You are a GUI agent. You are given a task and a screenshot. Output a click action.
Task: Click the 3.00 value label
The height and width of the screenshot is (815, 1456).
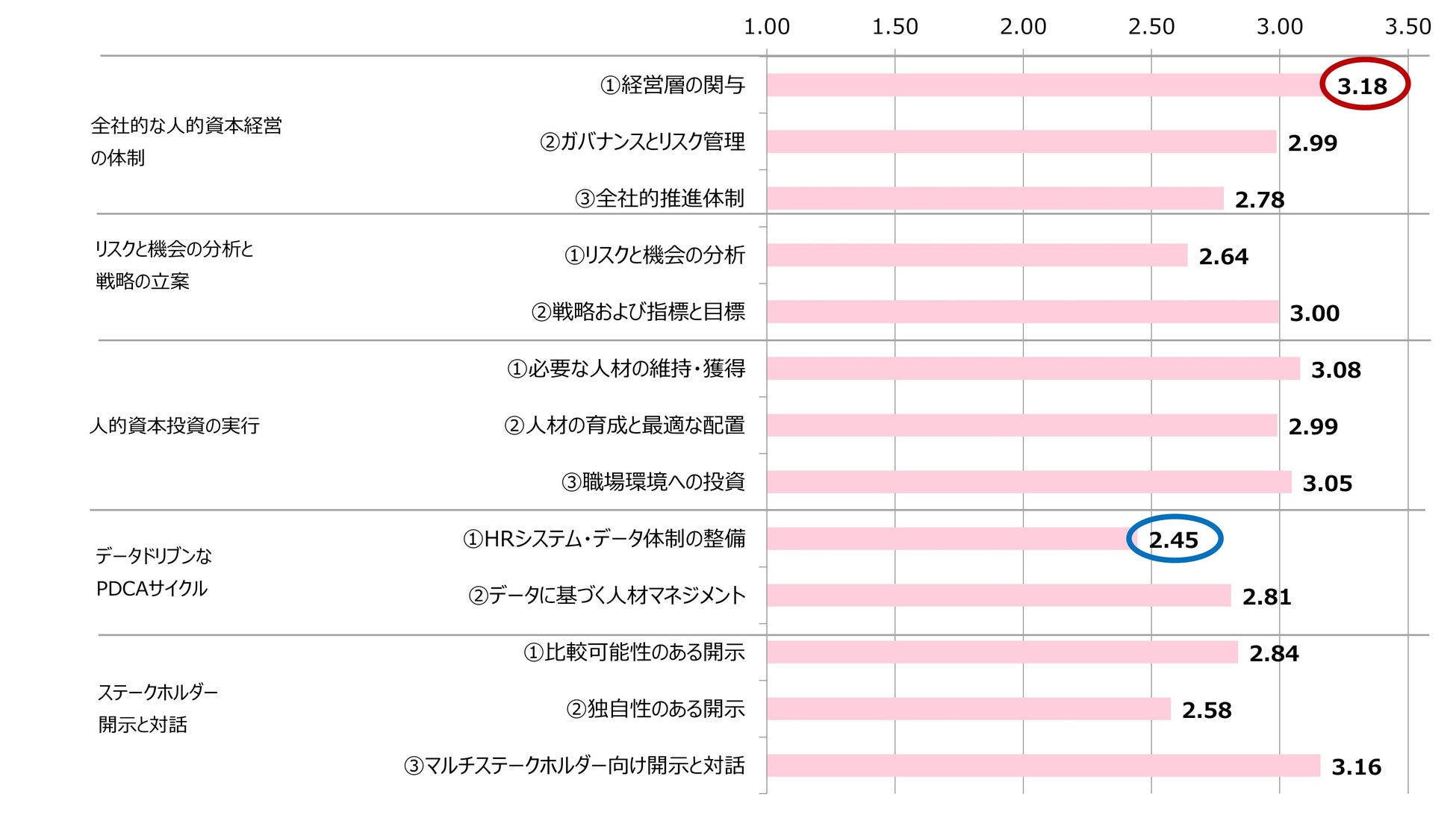pyautogui.click(x=1314, y=313)
